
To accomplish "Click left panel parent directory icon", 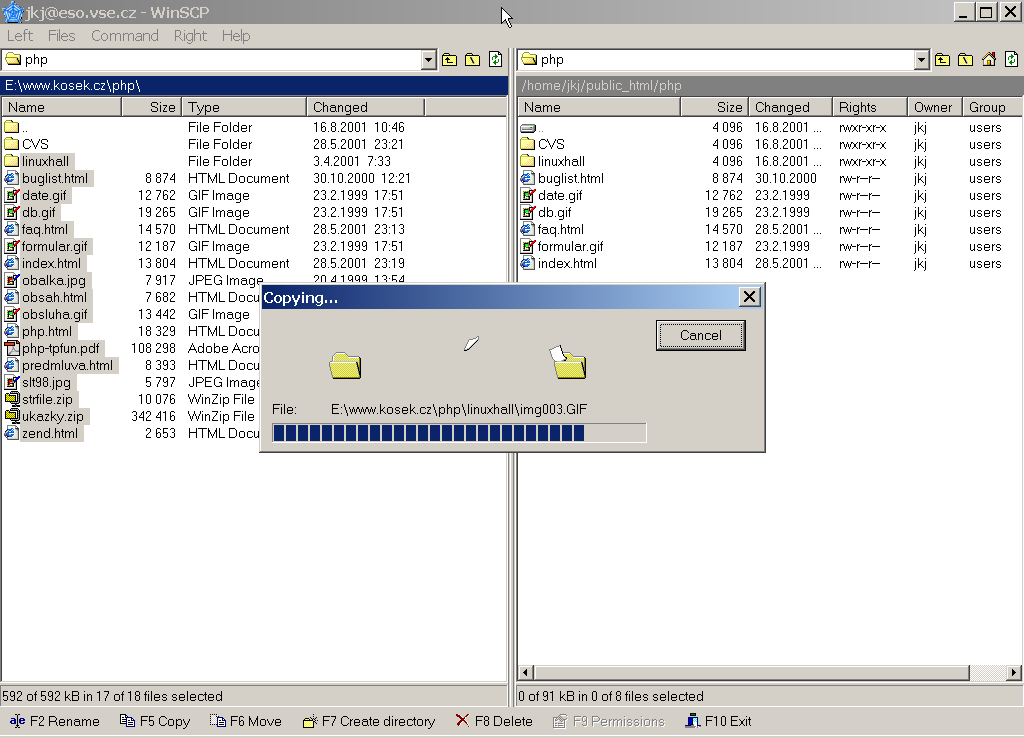I will [449, 60].
